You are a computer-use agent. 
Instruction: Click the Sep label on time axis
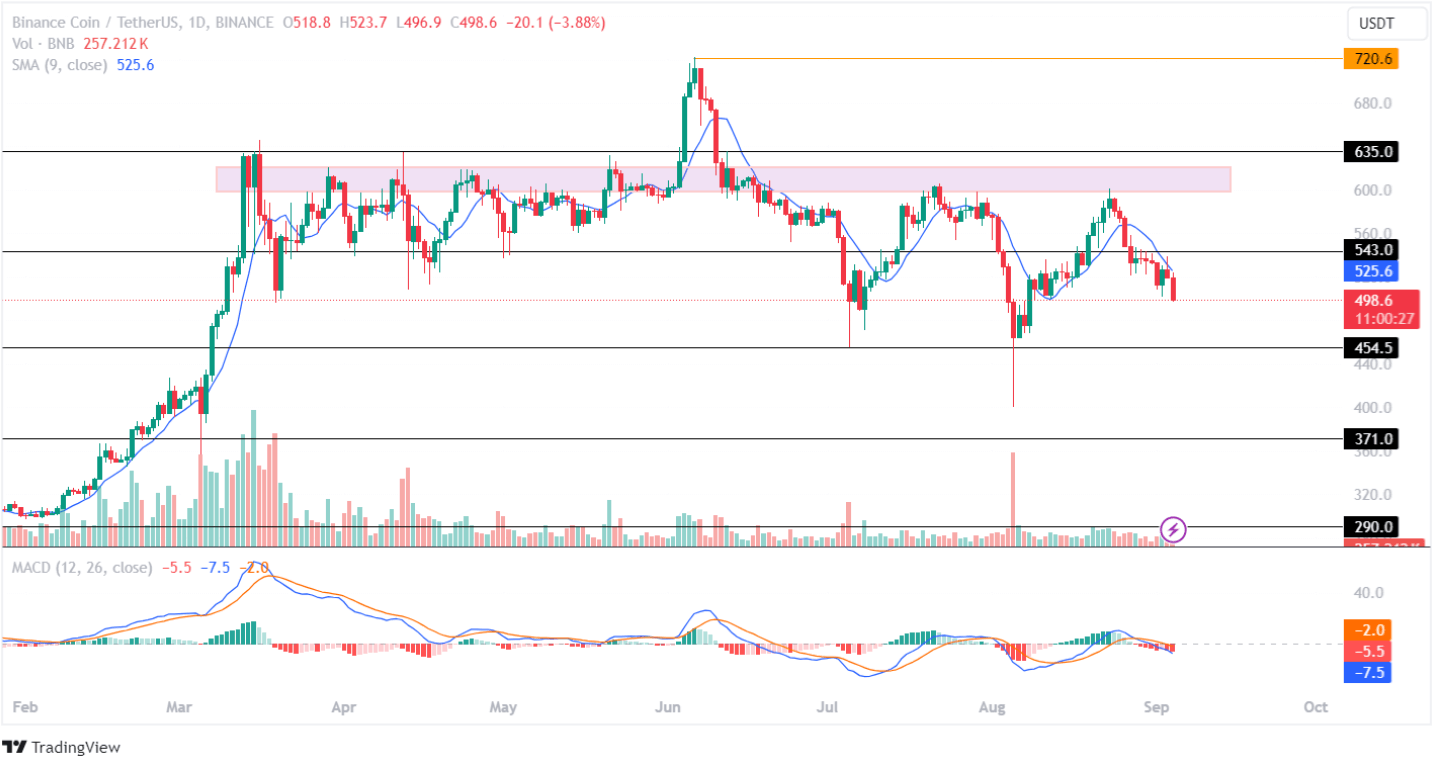(1154, 707)
